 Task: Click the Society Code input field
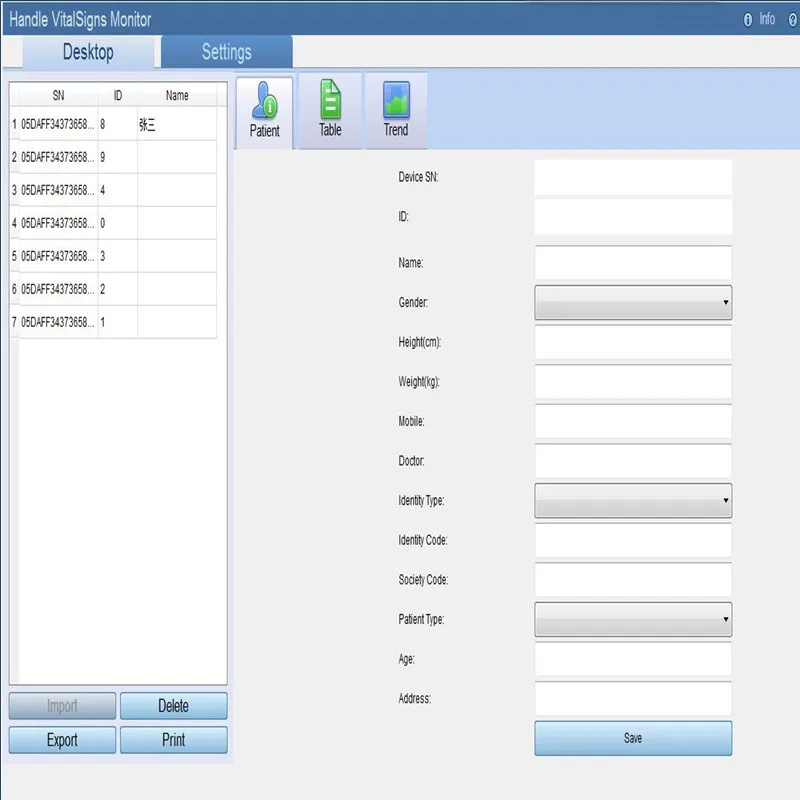pyautogui.click(x=633, y=580)
